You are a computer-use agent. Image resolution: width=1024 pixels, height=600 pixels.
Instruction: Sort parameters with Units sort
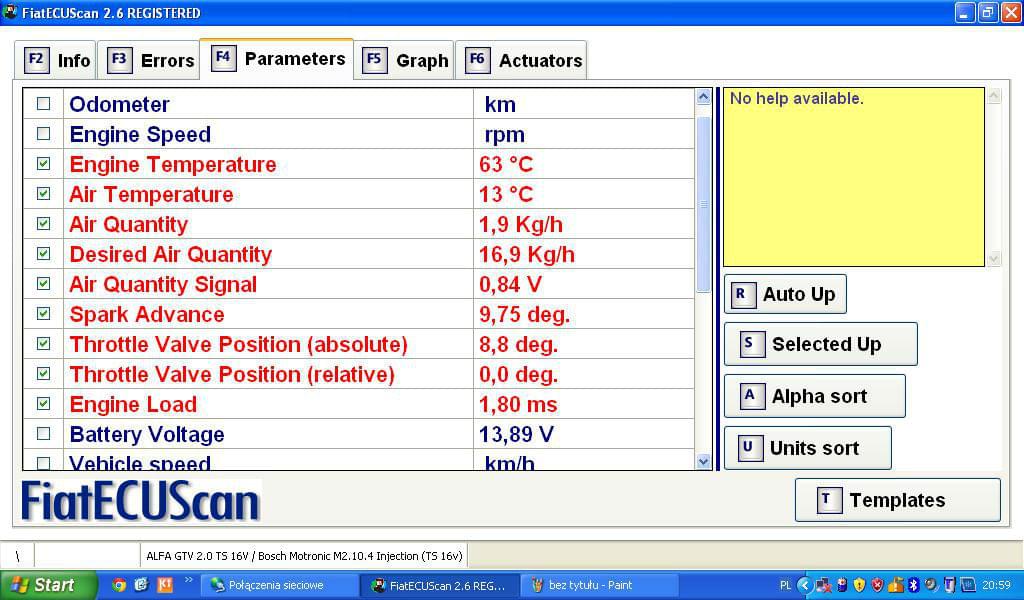[x=808, y=448]
